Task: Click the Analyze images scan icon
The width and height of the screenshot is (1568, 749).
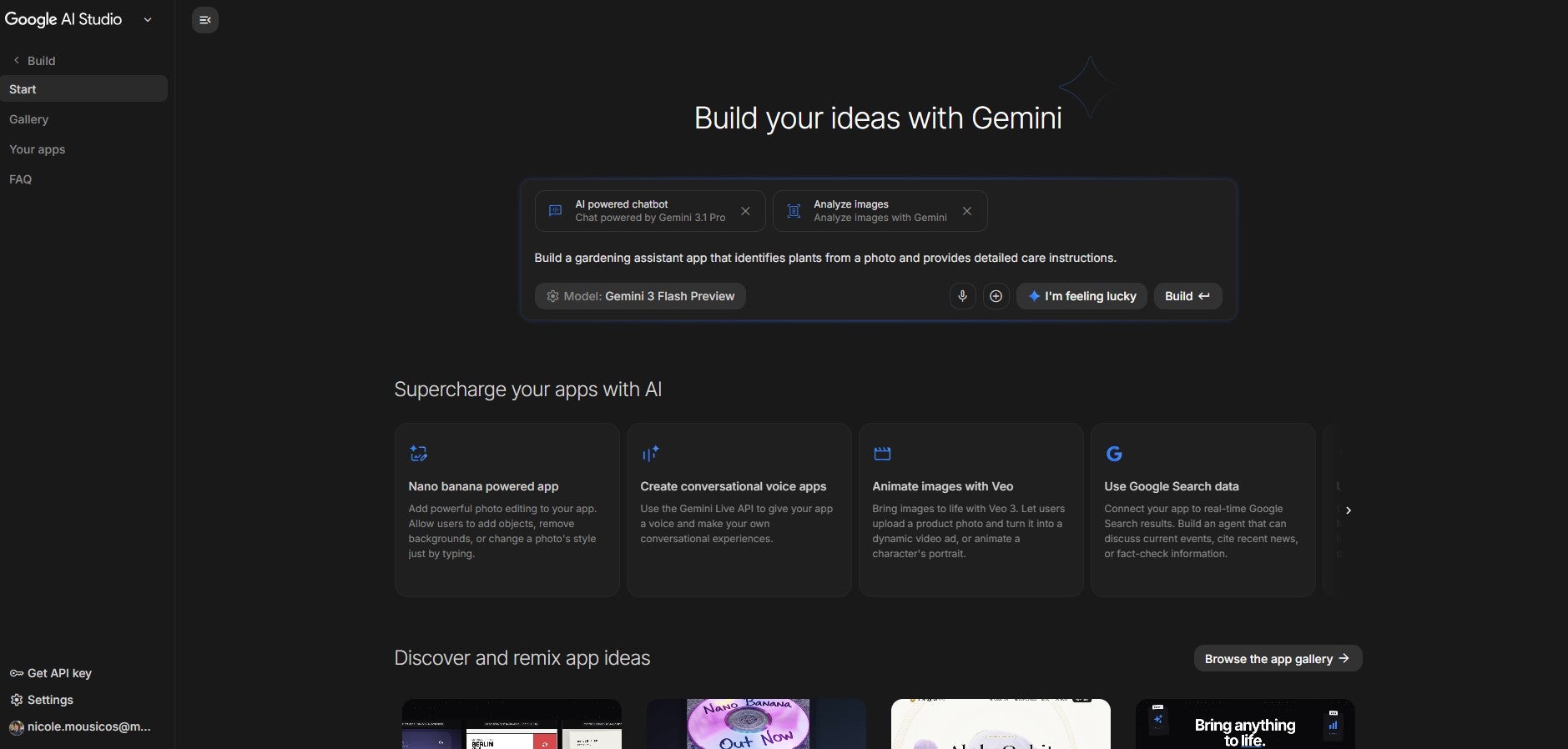Action: pyautogui.click(x=794, y=211)
